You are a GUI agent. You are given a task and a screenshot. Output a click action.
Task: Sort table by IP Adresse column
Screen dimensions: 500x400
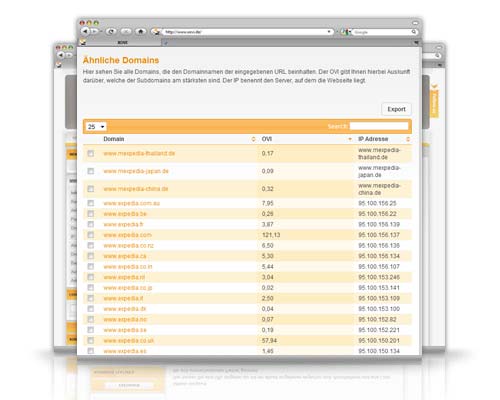373,139
